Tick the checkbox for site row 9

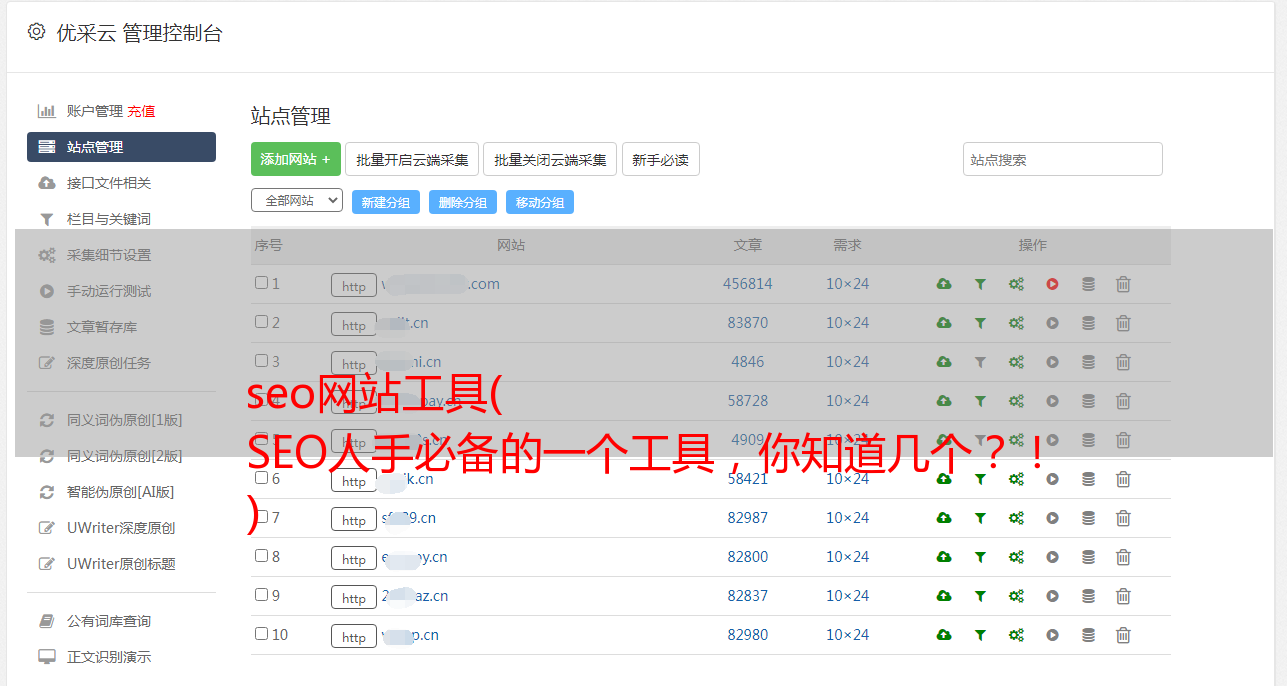click(261, 595)
